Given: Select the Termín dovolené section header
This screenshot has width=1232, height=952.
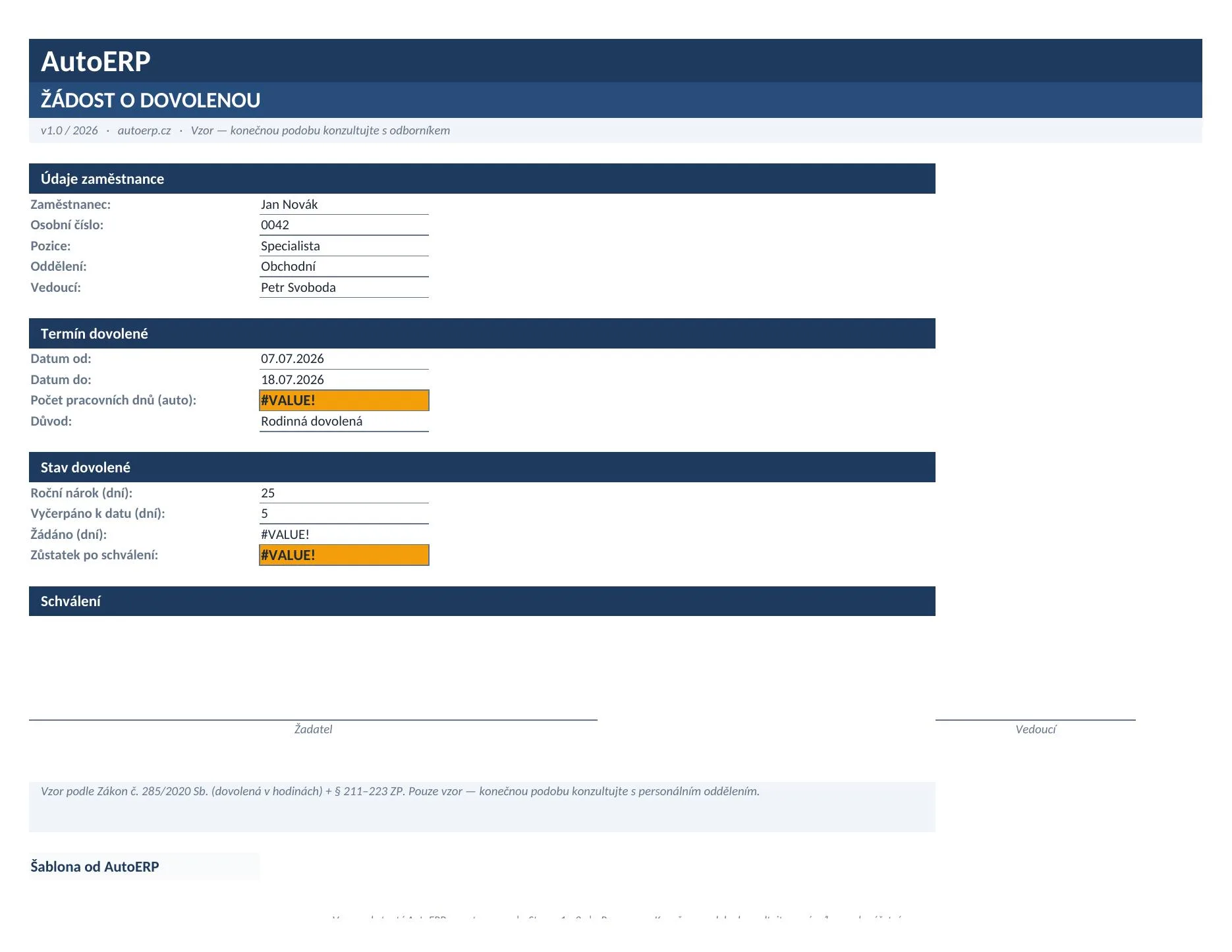Looking at the screenshot, I should 482,333.
